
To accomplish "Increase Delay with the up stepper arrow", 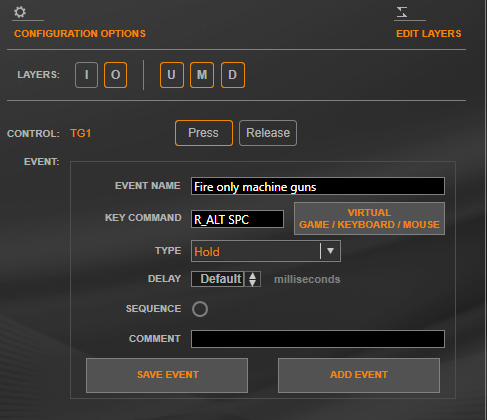I will pyautogui.click(x=253, y=275).
